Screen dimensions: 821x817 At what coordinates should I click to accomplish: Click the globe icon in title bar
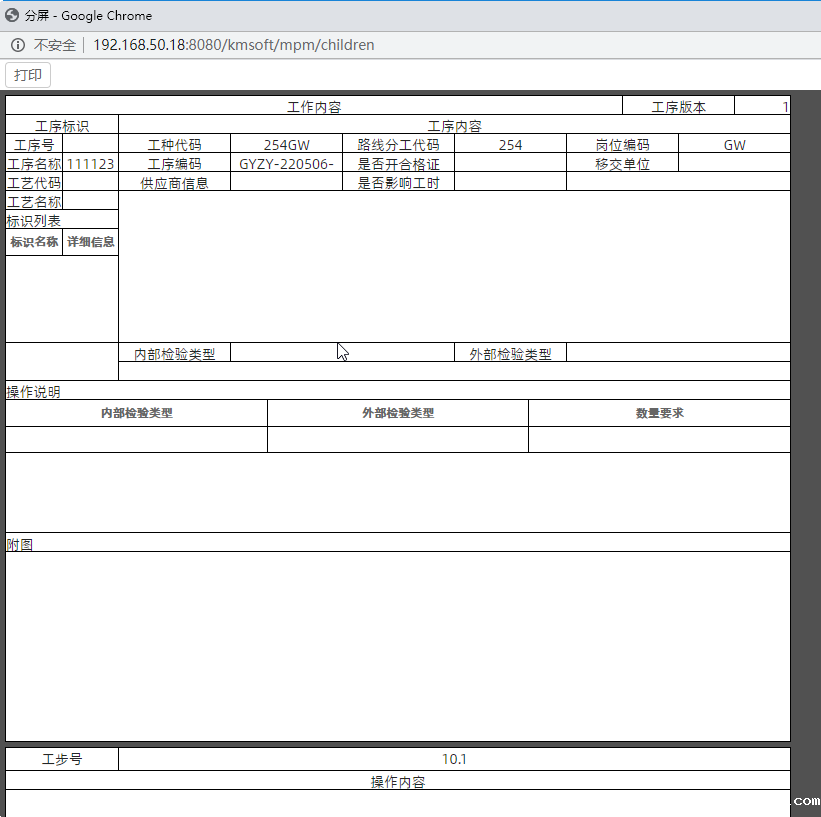tap(12, 15)
